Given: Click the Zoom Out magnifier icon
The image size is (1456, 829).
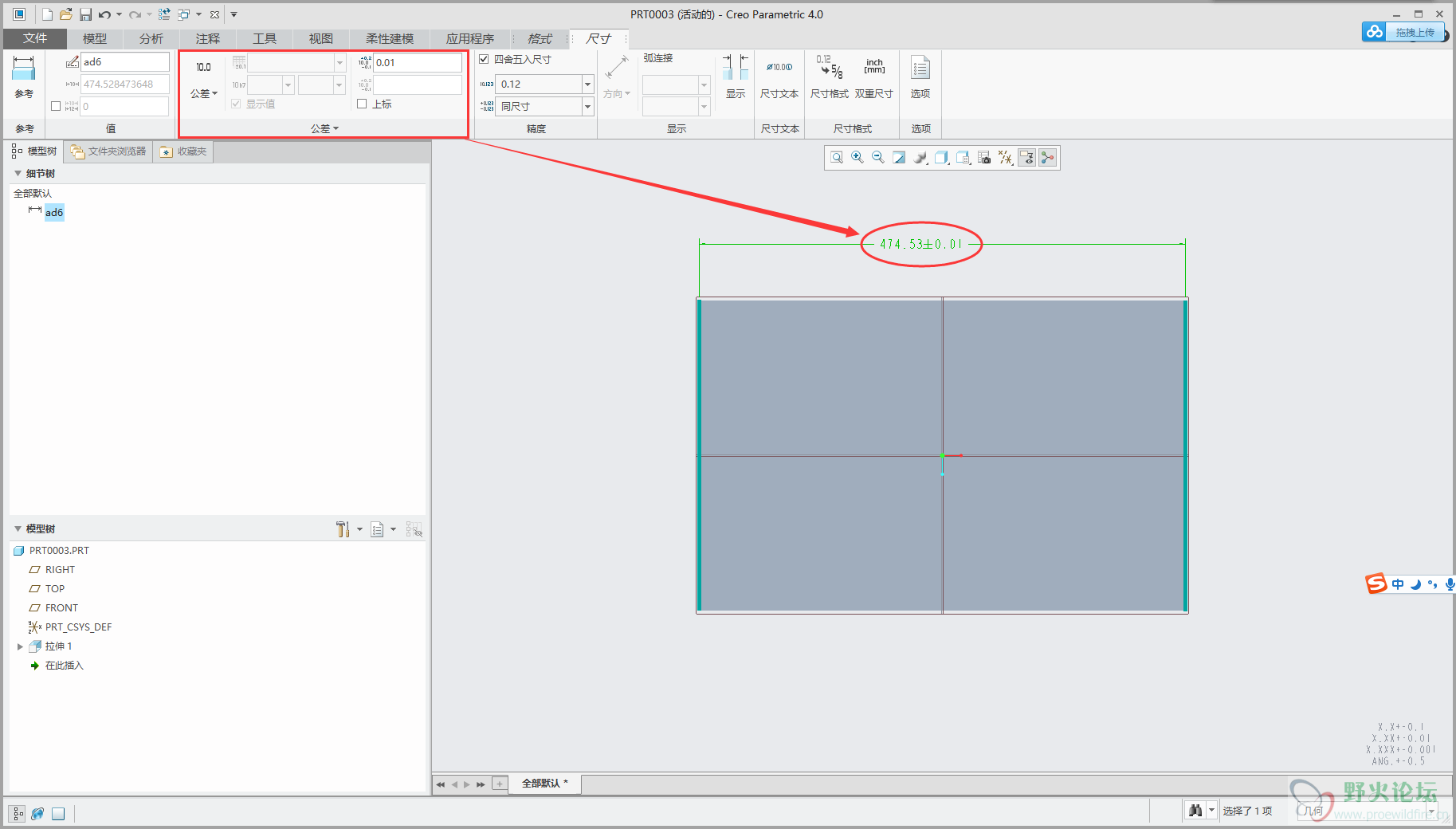Looking at the screenshot, I should (878, 158).
